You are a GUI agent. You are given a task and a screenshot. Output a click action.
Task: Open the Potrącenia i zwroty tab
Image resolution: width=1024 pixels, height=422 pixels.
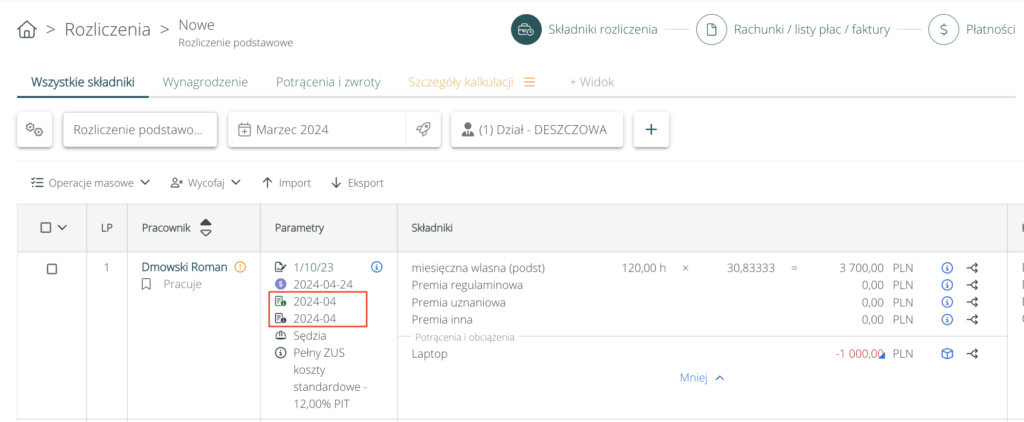pyautogui.click(x=328, y=82)
